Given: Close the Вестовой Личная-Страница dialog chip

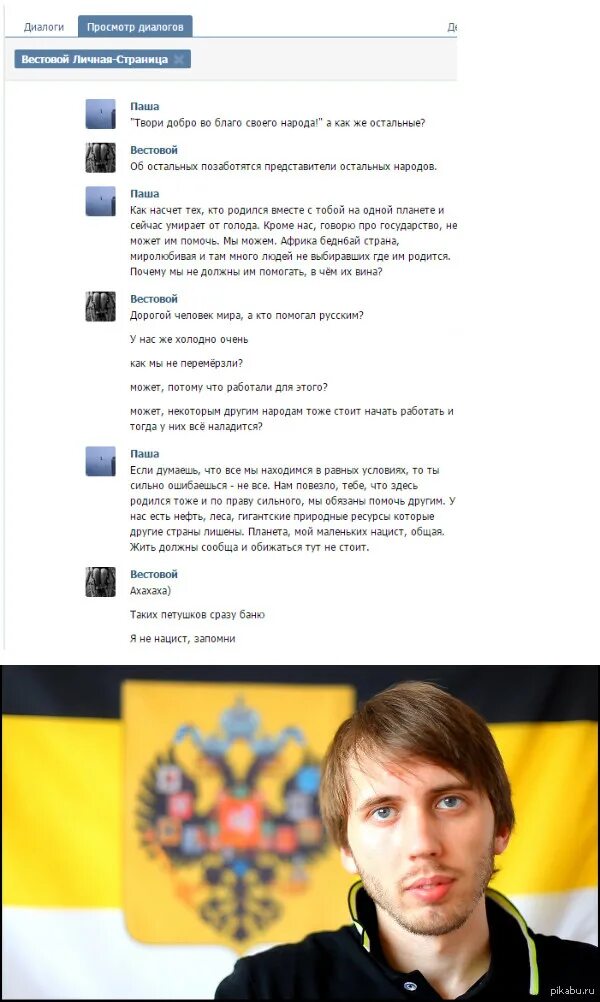Looking at the screenshot, I should pos(180,59).
